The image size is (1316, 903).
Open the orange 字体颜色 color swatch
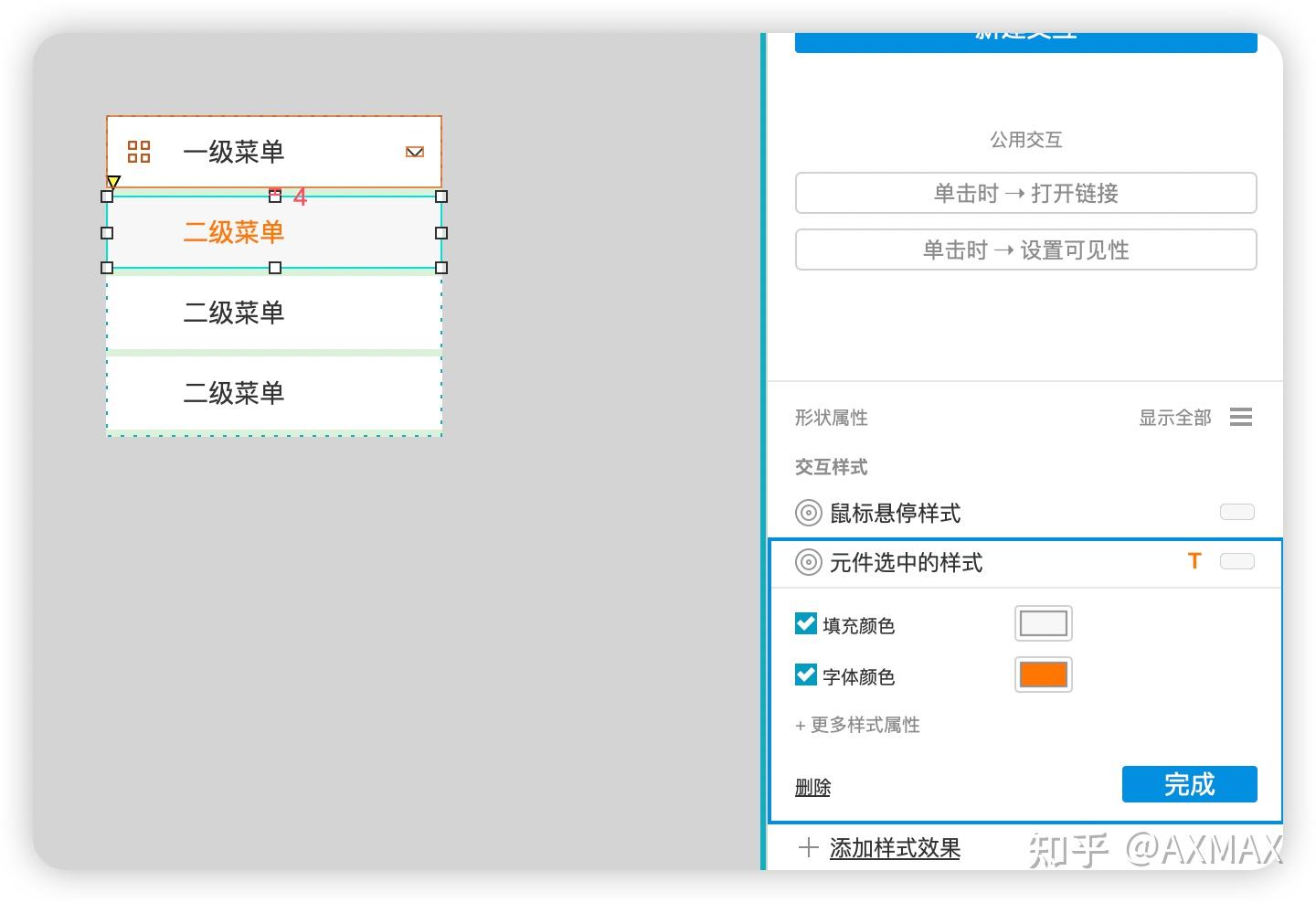[1043, 674]
